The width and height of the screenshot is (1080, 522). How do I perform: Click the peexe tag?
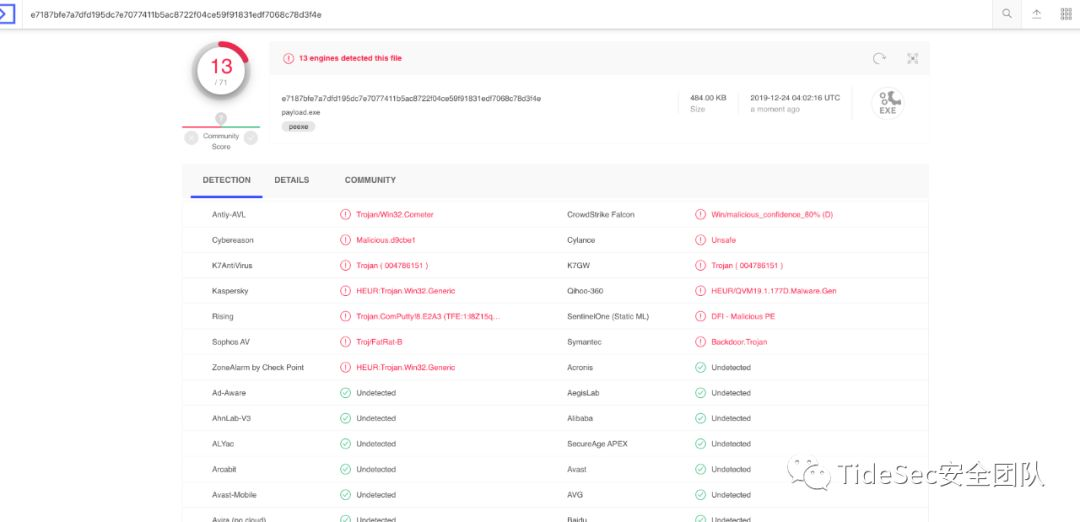pyautogui.click(x=298, y=127)
